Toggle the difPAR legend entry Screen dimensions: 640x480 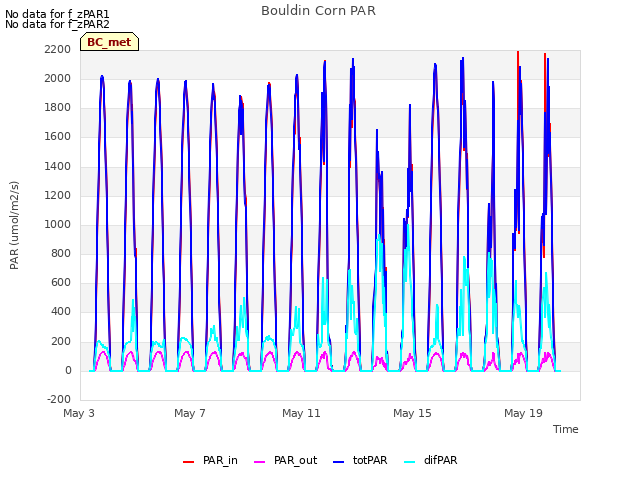(x=430, y=460)
